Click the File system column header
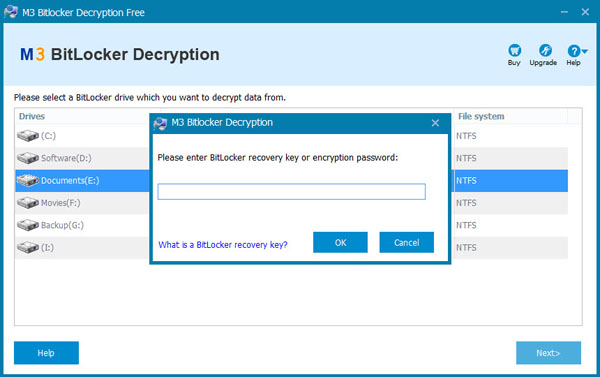 pyautogui.click(x=481, y=116)
